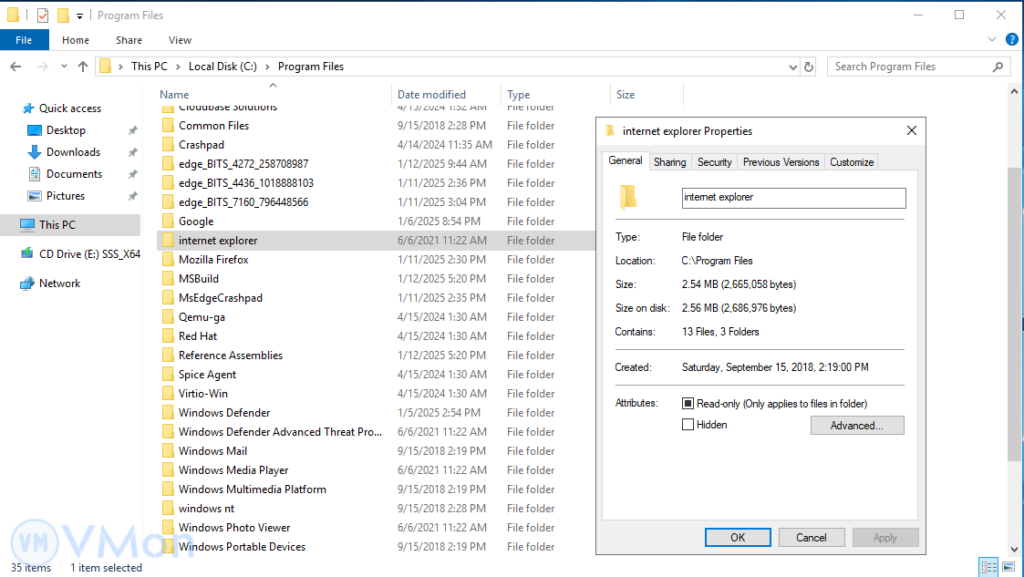The height and width of the screenshot is (577, 1024).
Task: Open the View ribbon tab
Action: (x=180, y=40)
